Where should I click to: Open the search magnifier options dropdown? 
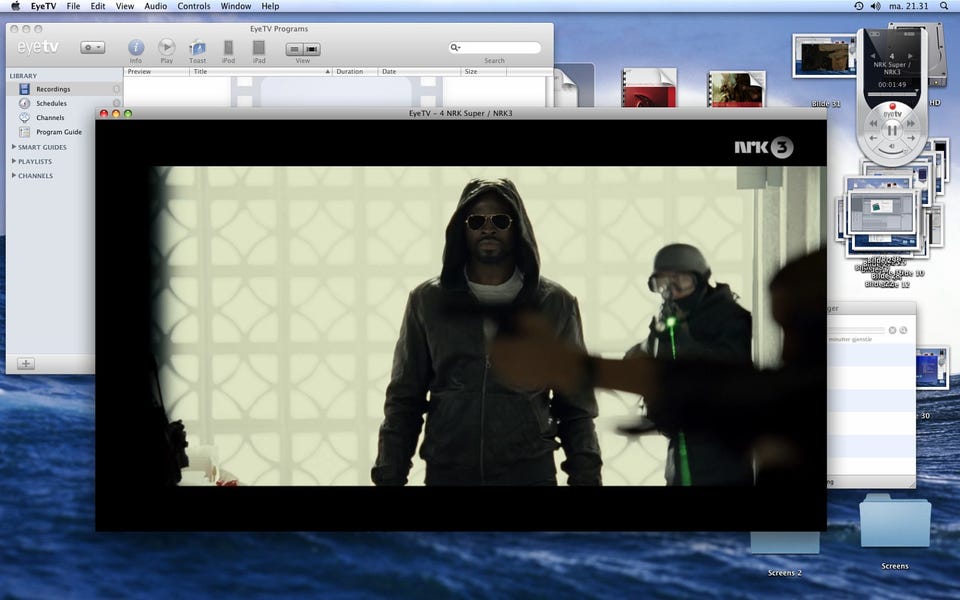click(455, 47)
